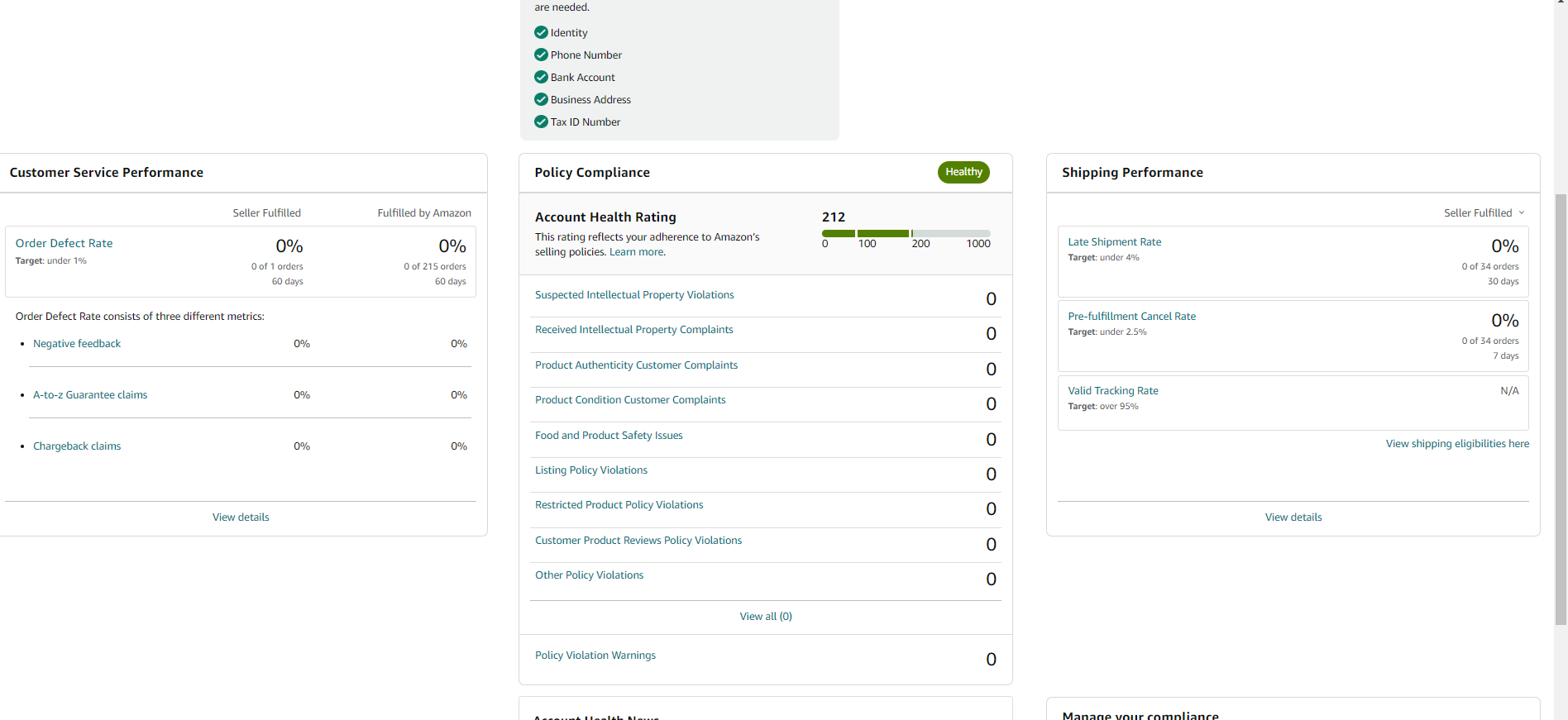Click the Policy Compliance heading

coord(592,172)
